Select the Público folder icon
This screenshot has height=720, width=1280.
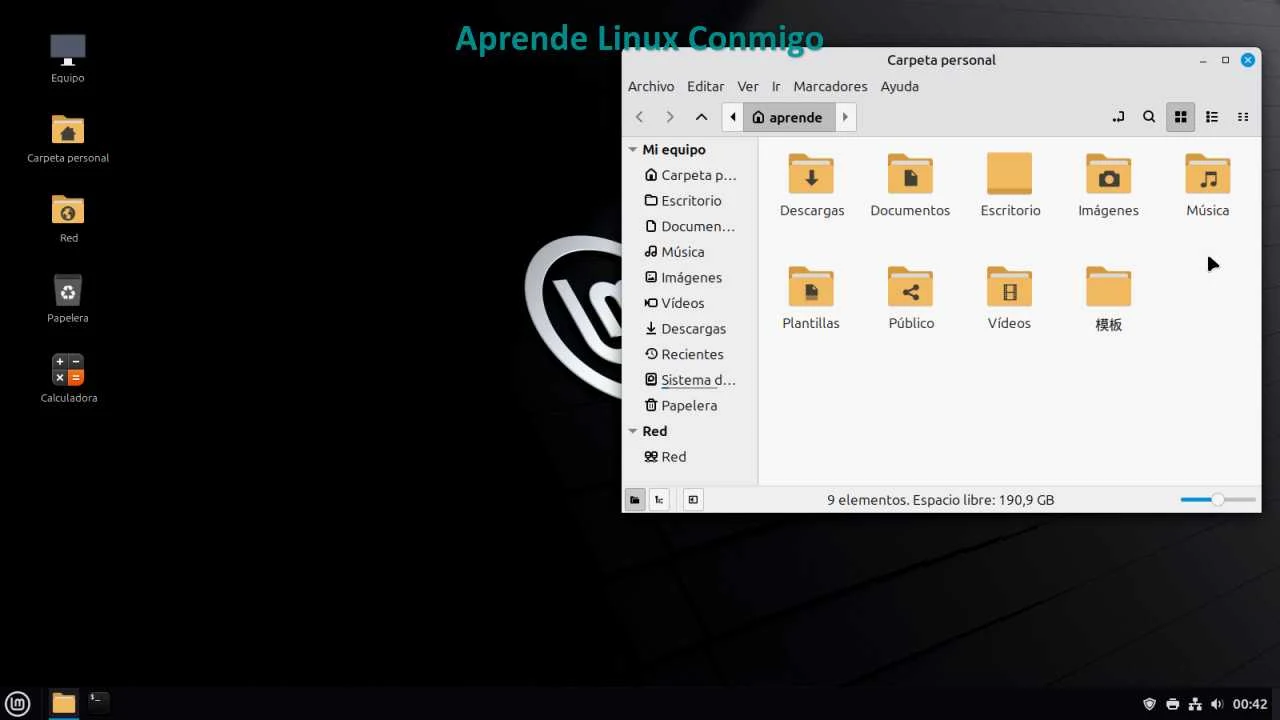[x=910, y=287]
